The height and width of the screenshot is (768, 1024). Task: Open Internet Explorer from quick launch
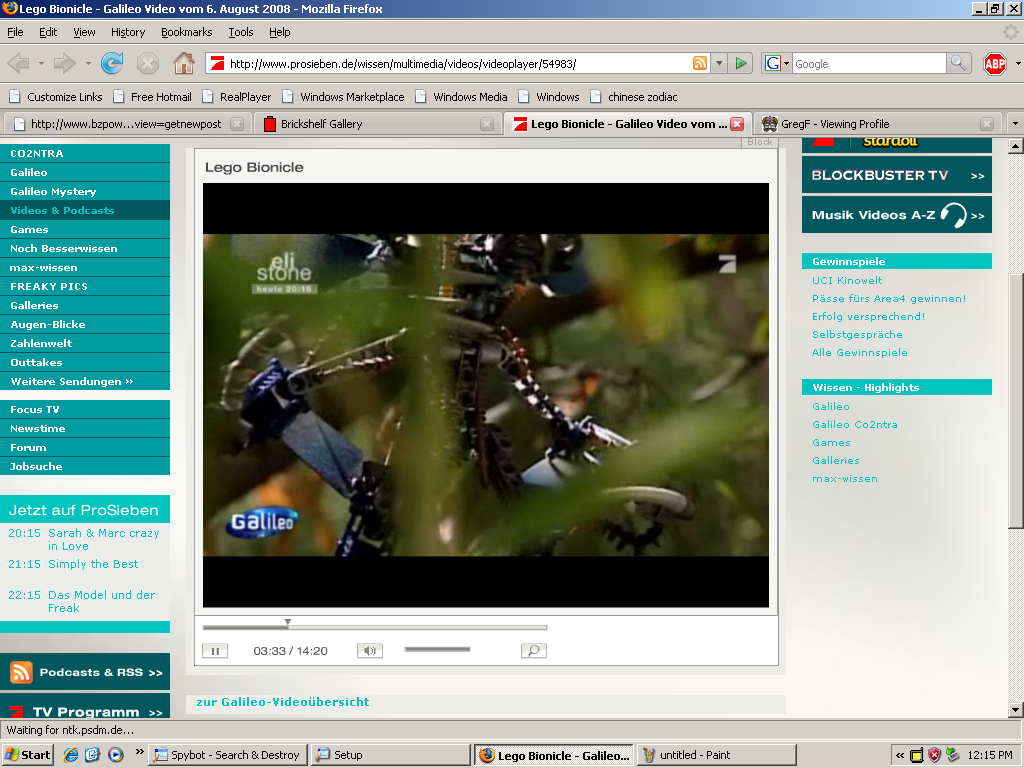[71, 755]
